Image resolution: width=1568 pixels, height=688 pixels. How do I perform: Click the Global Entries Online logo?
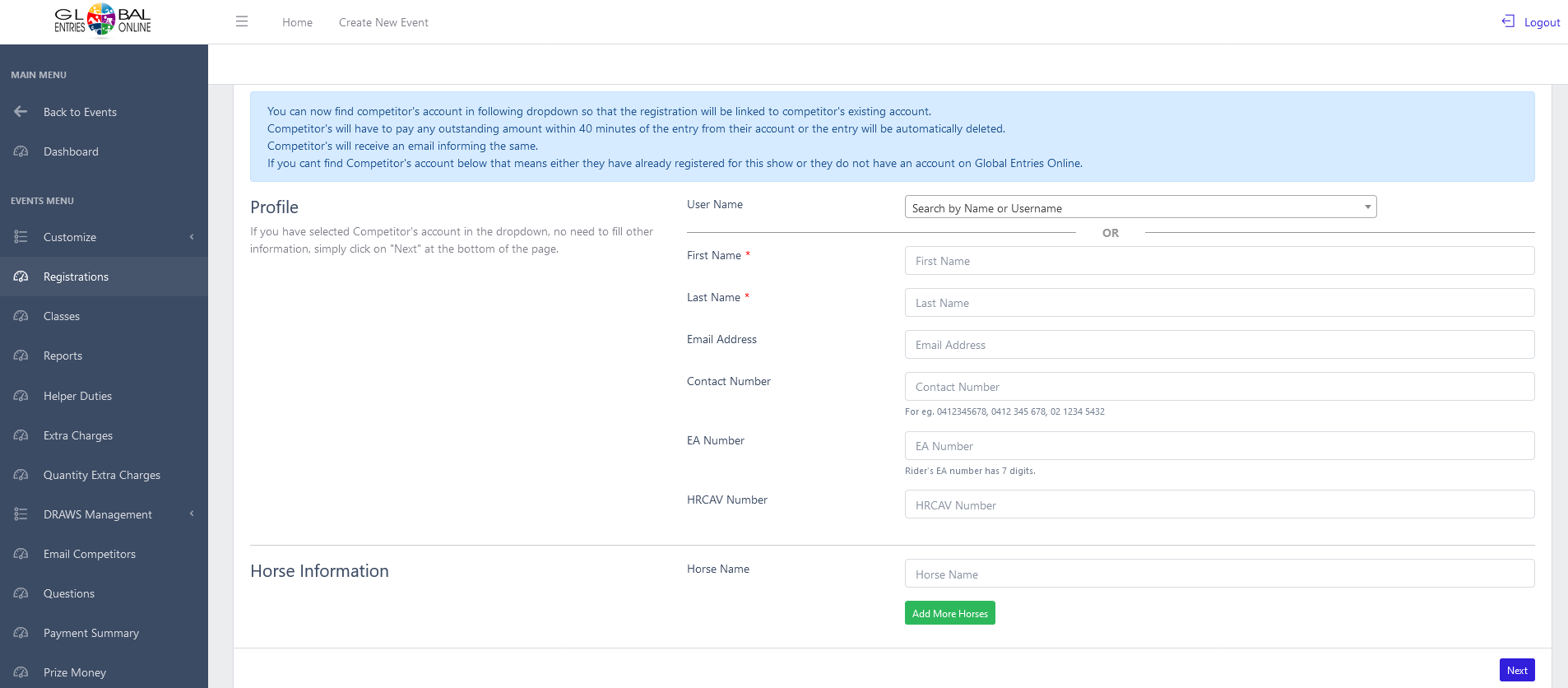(x=102, y=21)
